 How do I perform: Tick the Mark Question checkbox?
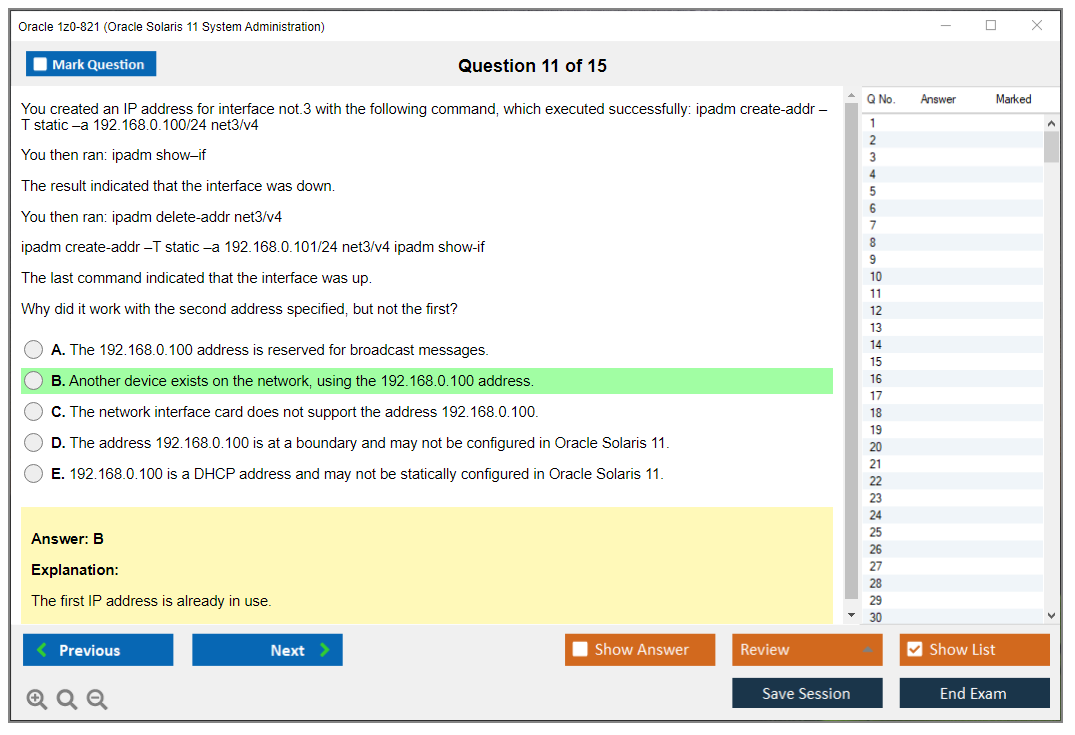pos(41,64)
